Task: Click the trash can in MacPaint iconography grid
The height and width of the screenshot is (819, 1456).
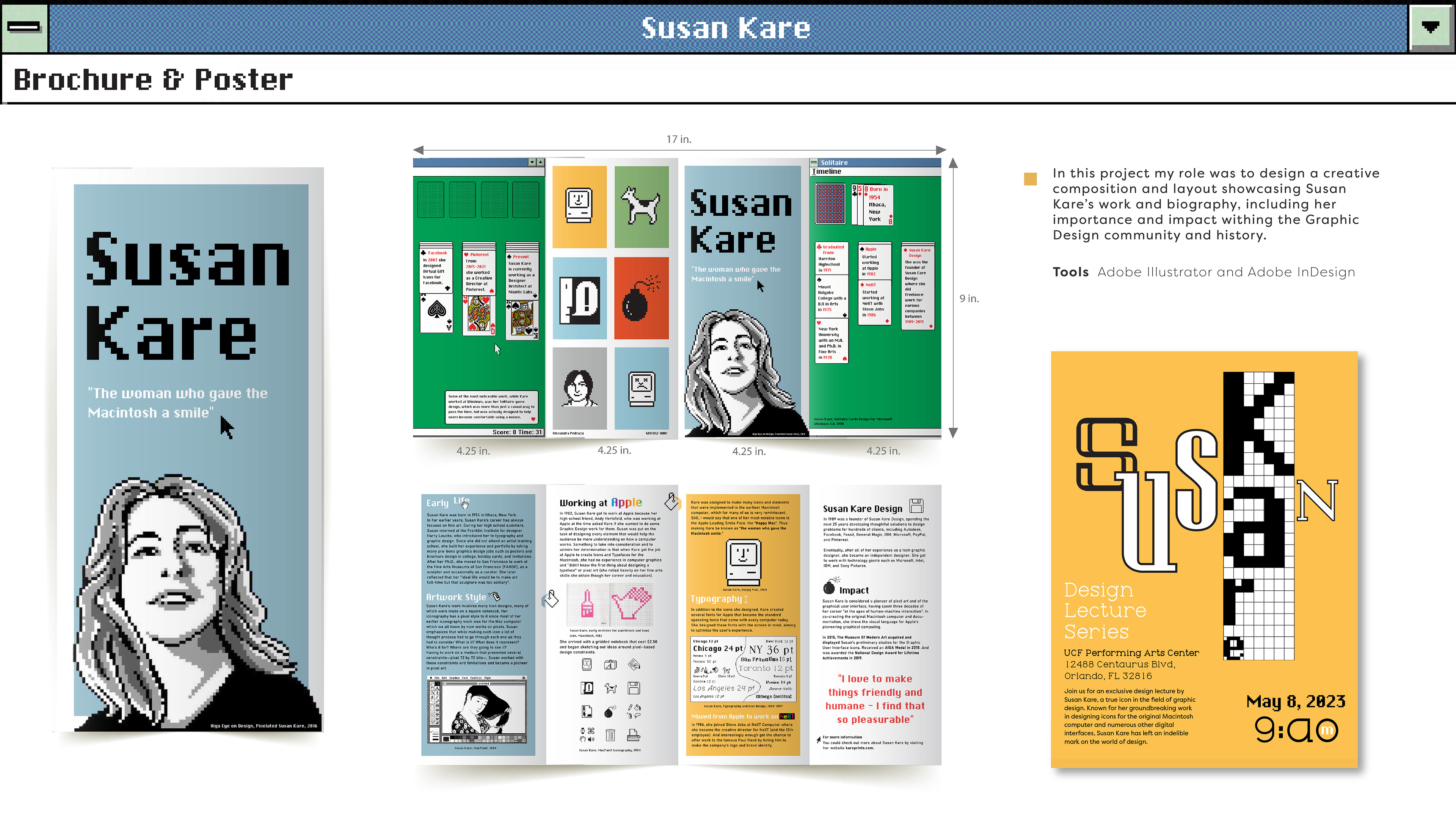Action: tap(610, 735)
